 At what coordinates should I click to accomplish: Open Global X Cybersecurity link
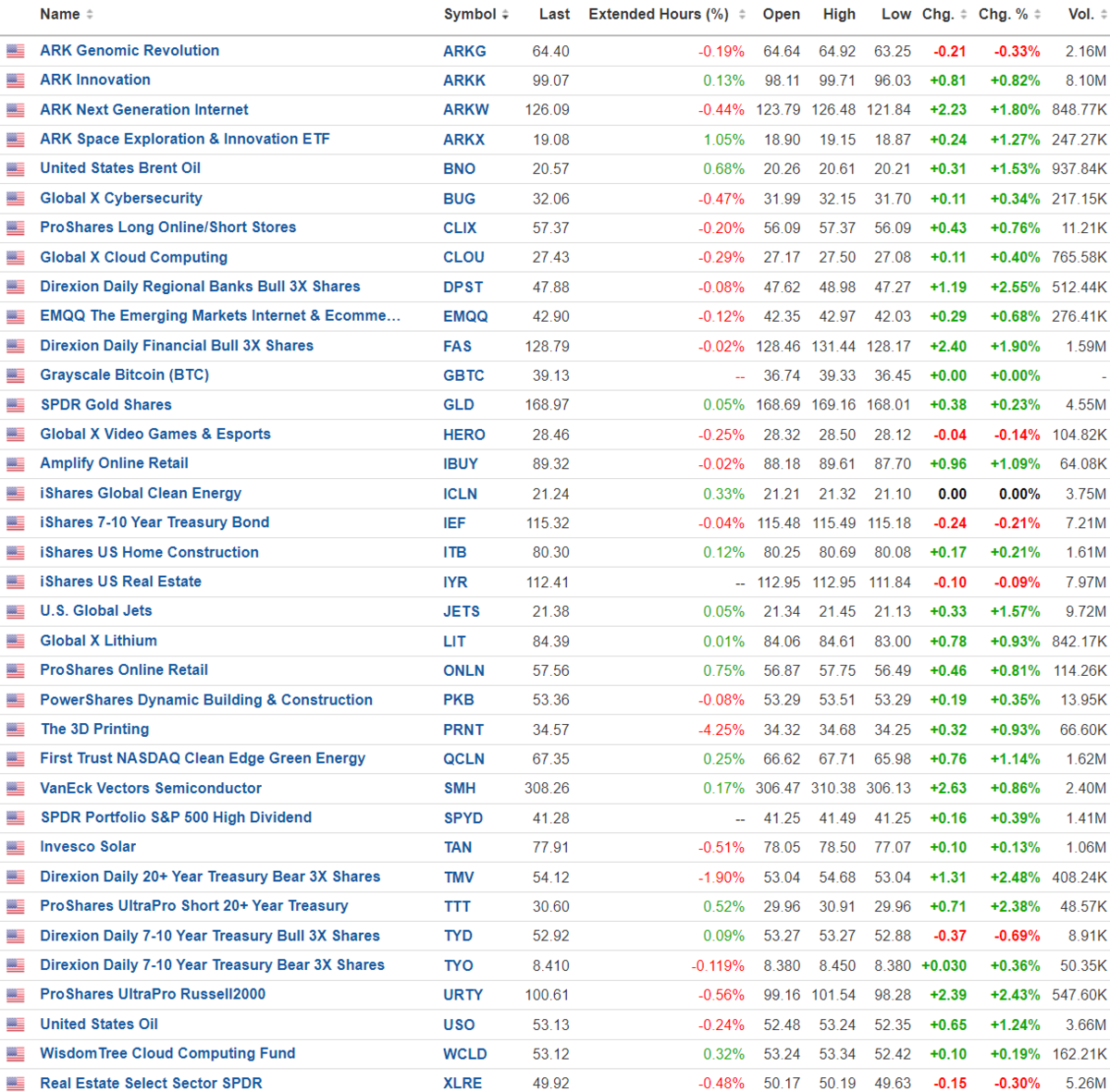(121, 198)
